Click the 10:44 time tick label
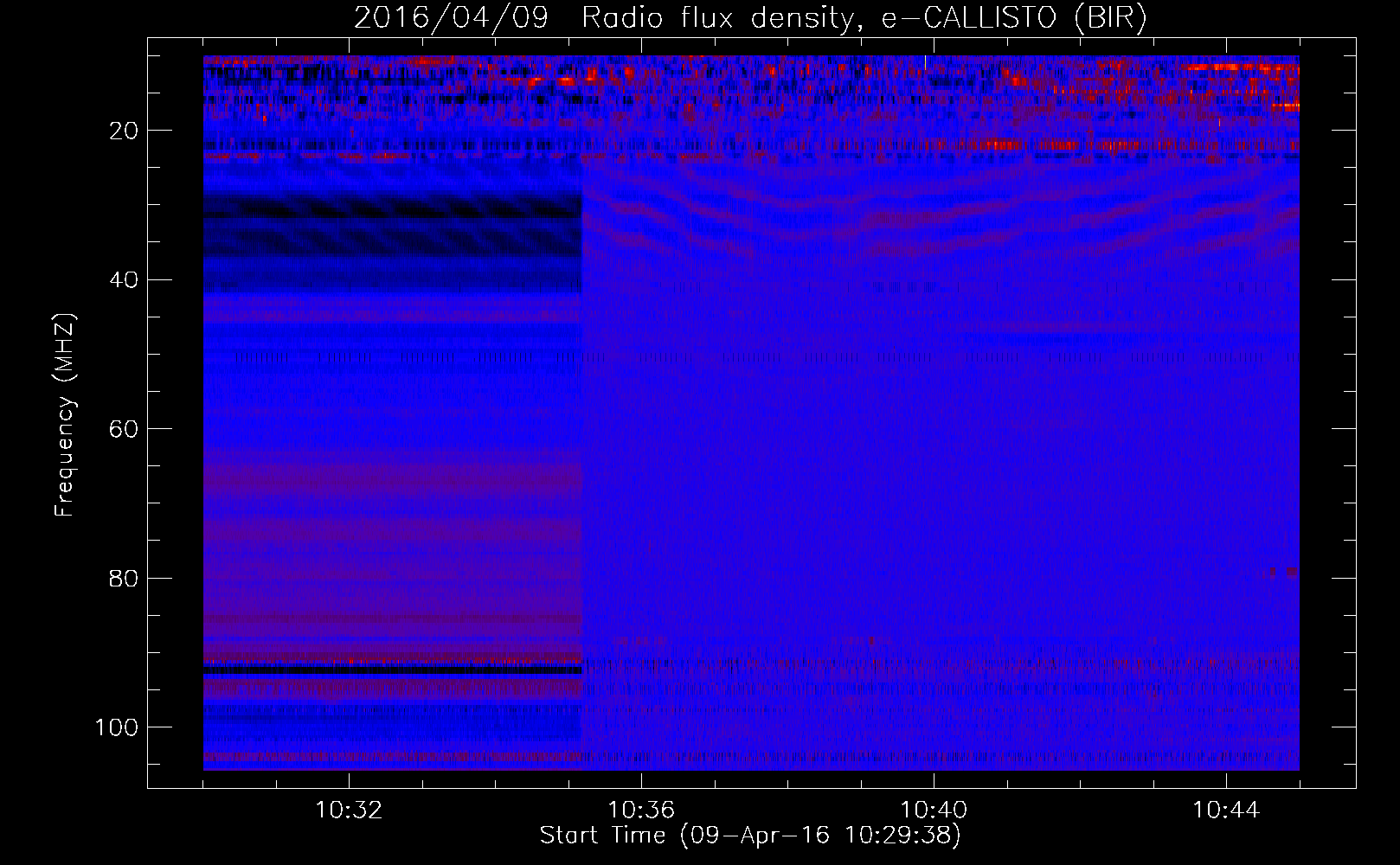The image size is (1400, 865). [x=1226, y=811]
